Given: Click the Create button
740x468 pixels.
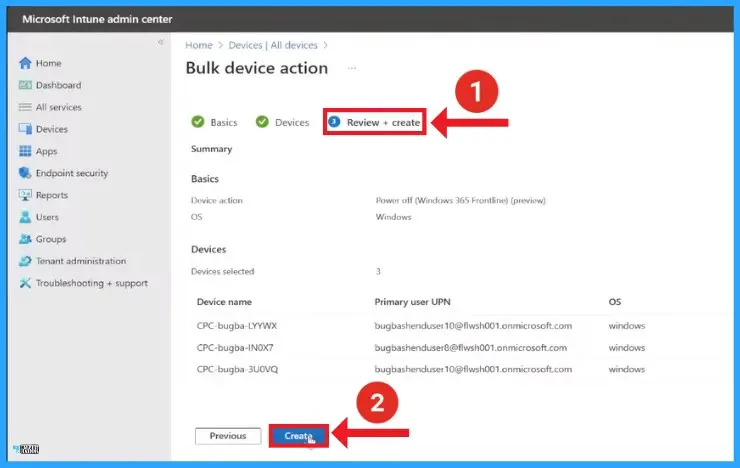Looking at the screenshot, I should click(x=299, y=436).
